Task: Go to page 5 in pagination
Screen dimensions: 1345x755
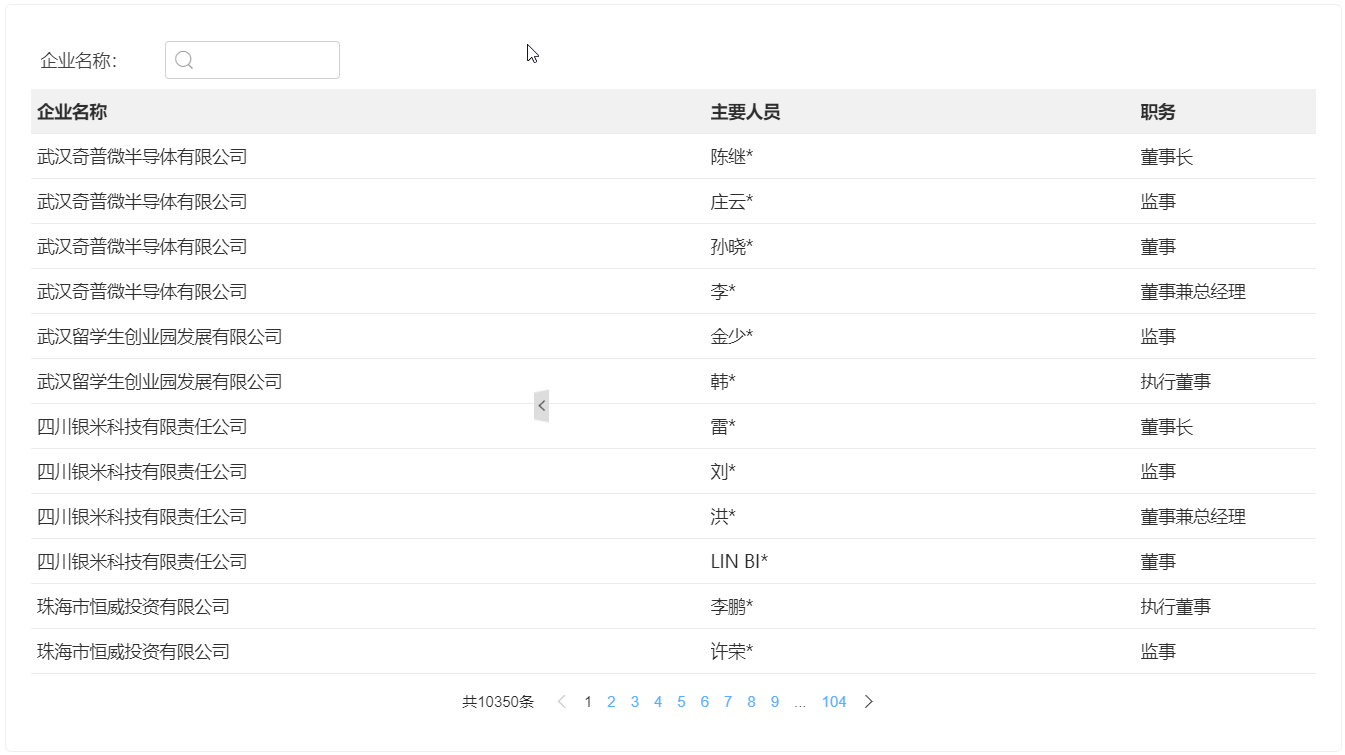Action: pyautogui.click(x=681, y=701)
